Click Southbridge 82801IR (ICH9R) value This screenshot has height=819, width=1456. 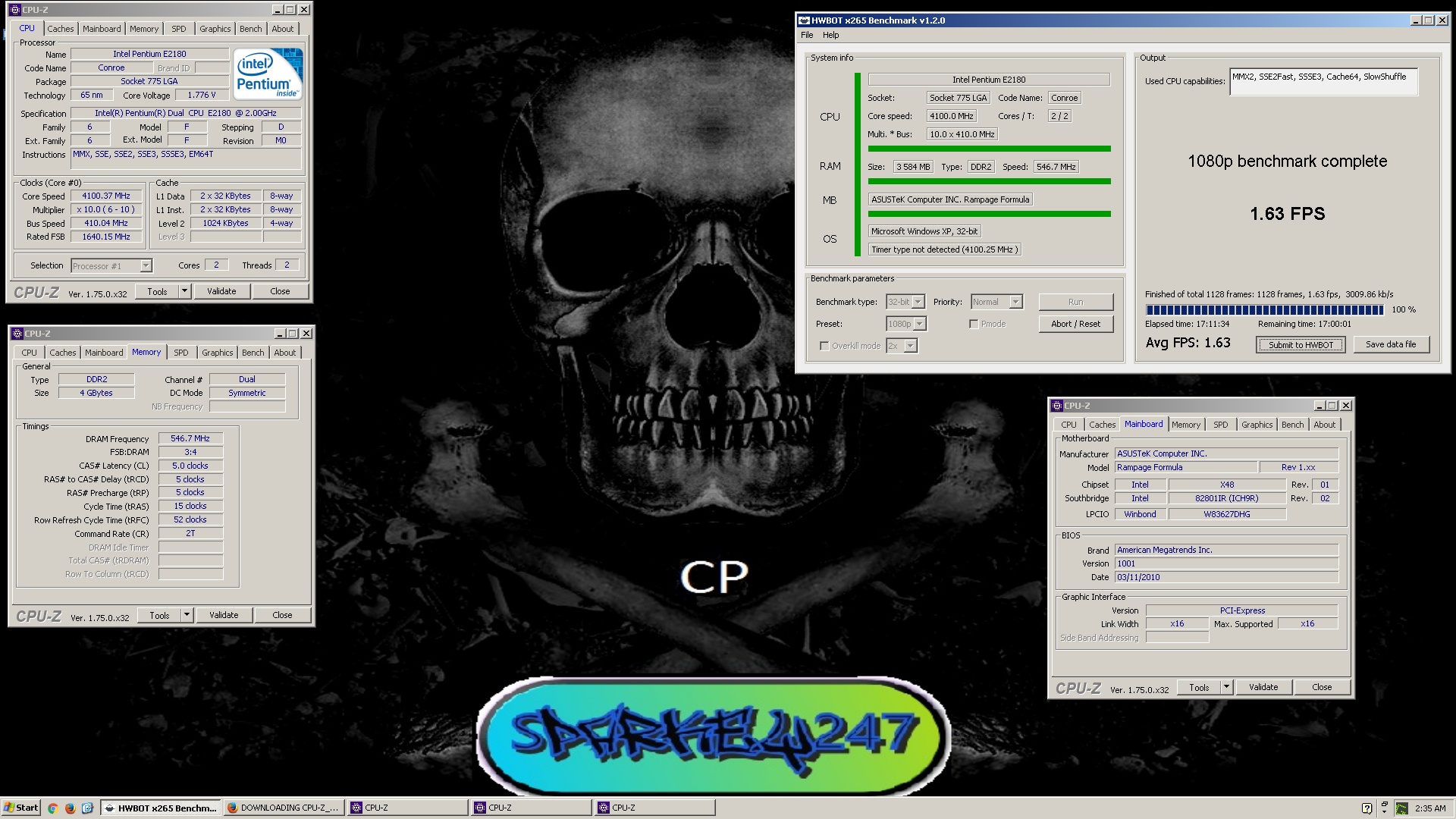[1227, 498]
